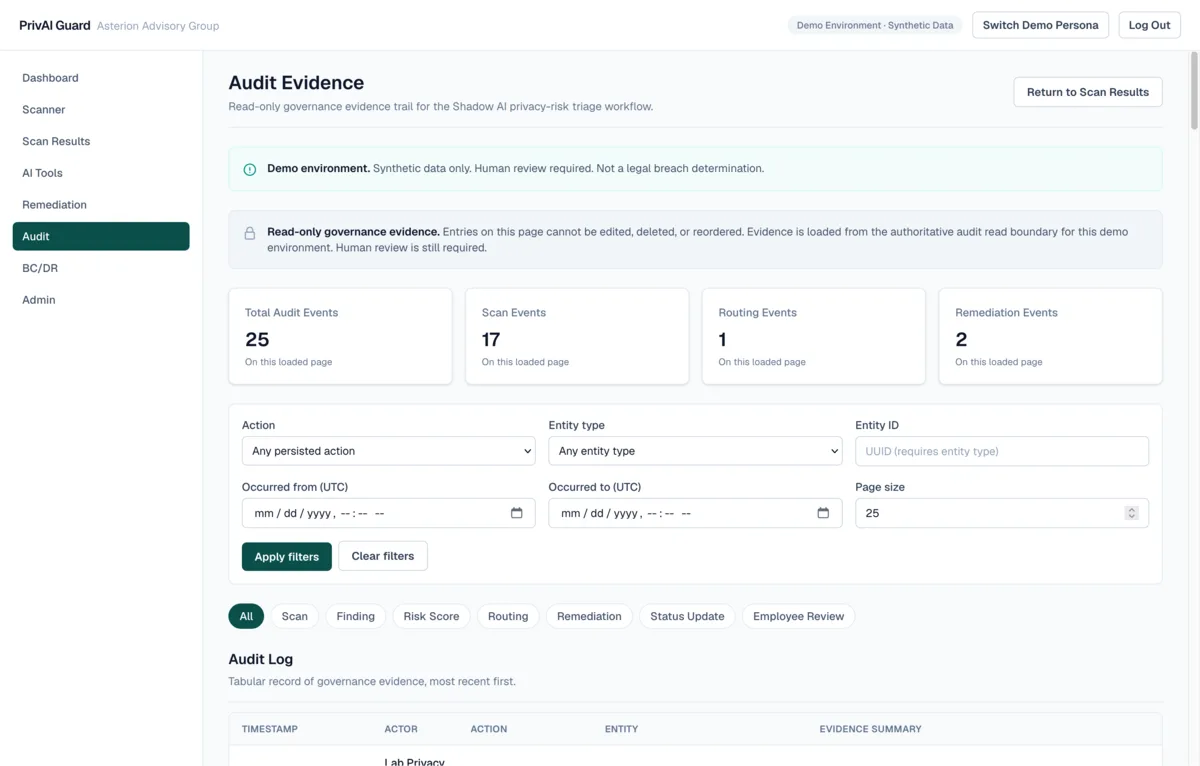Click the Log Out button
This screenshot has width=1200, height=766.
(x=1149, y=25)
